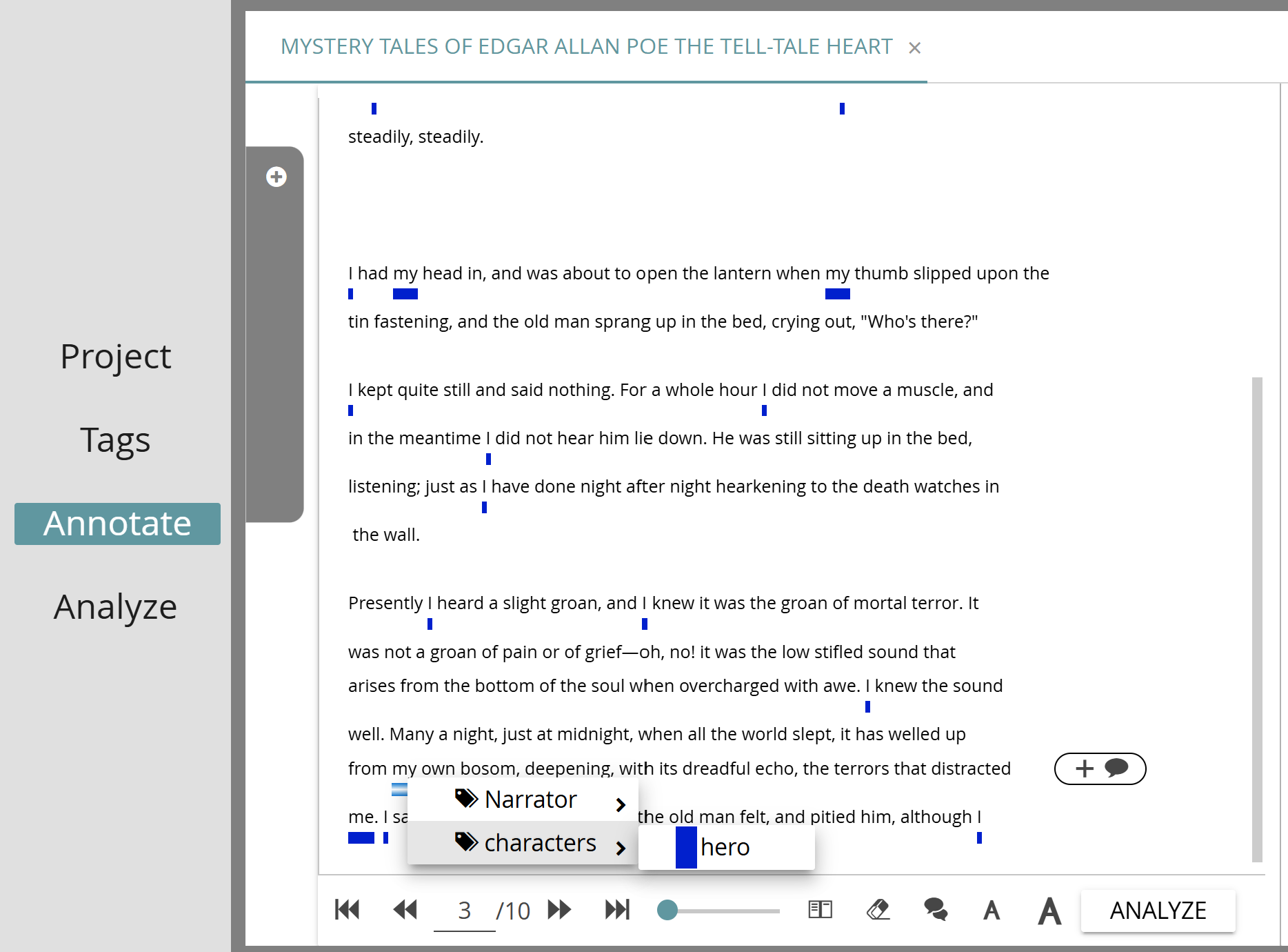
Task: Switch to the Tags section
Action: pyautogui.click(x=115, y=439)
